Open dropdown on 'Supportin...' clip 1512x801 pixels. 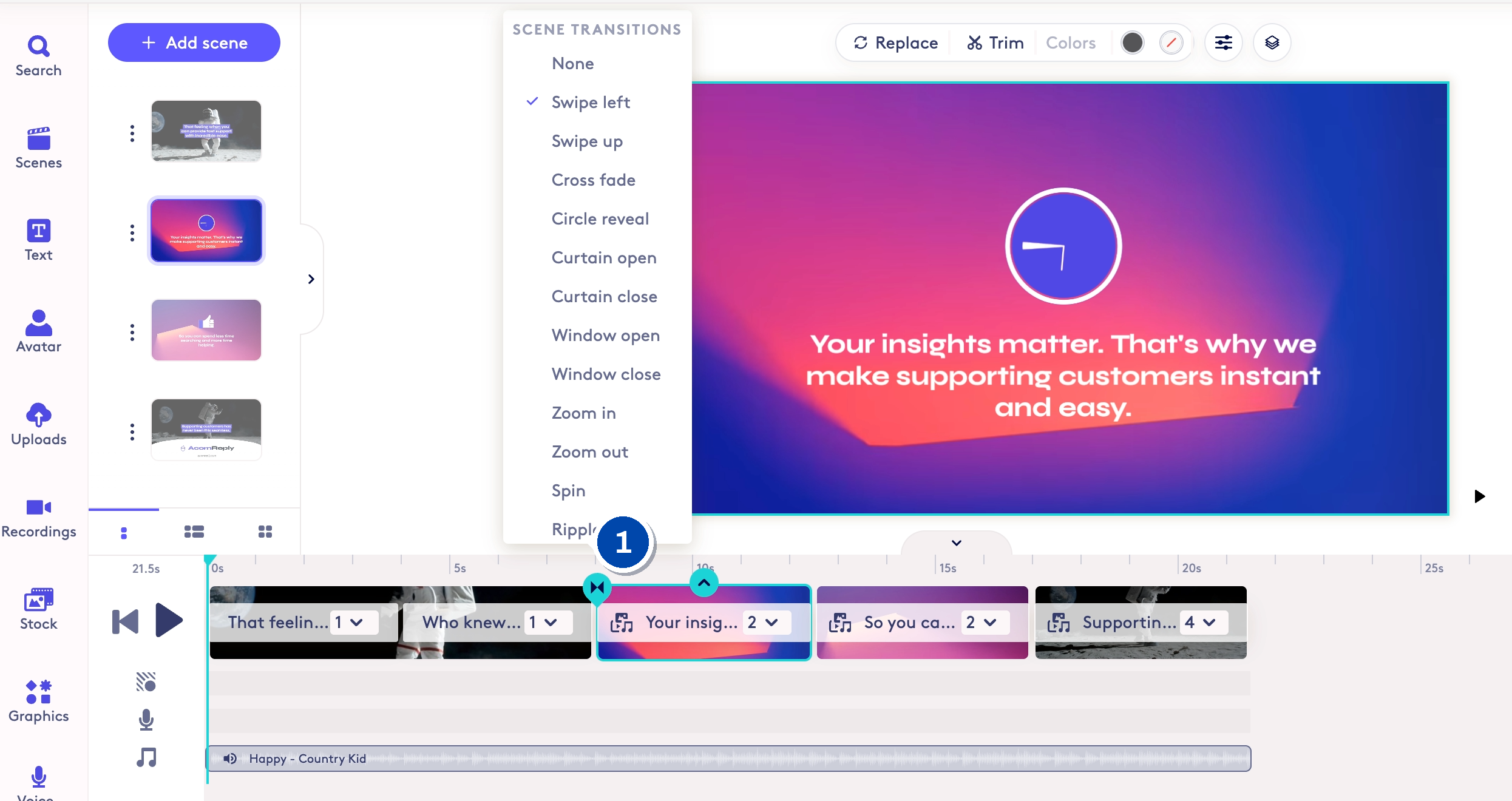(1204, 623)
